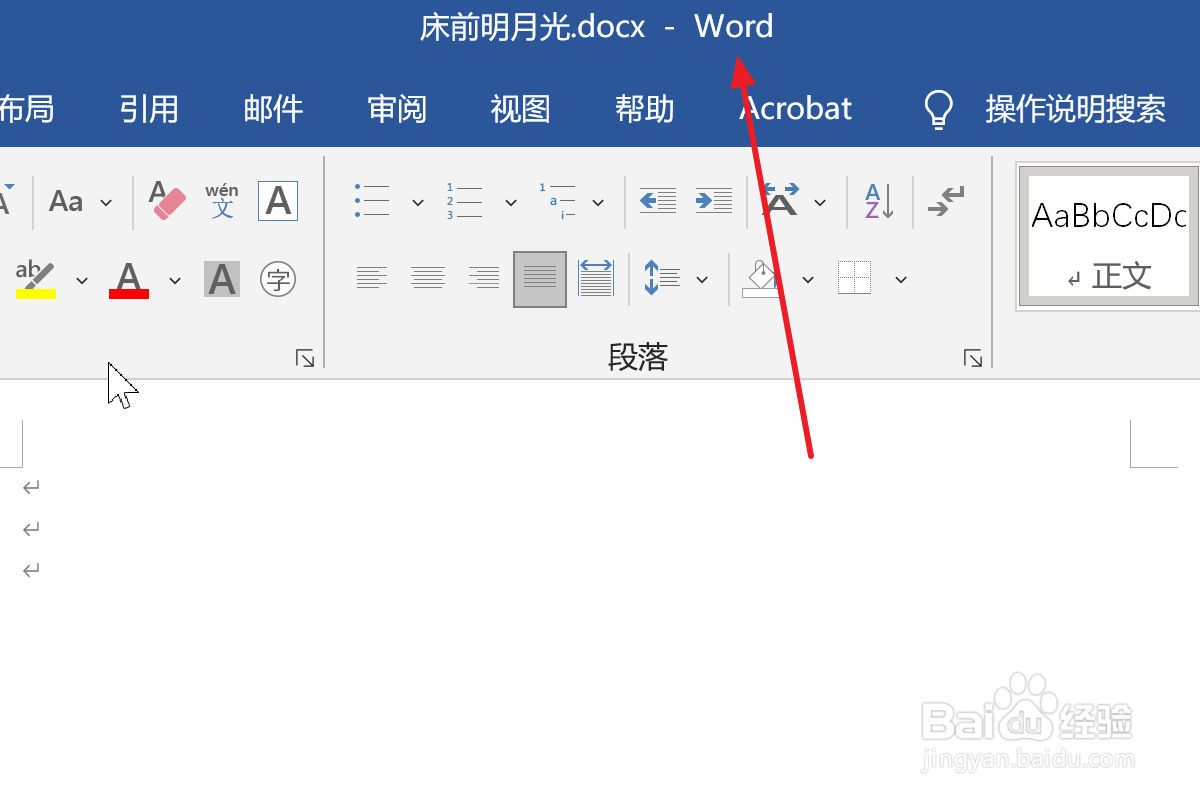1200x800 pixels.
Task: Insert Enclosed Character 字 icon
Action: 278,279
